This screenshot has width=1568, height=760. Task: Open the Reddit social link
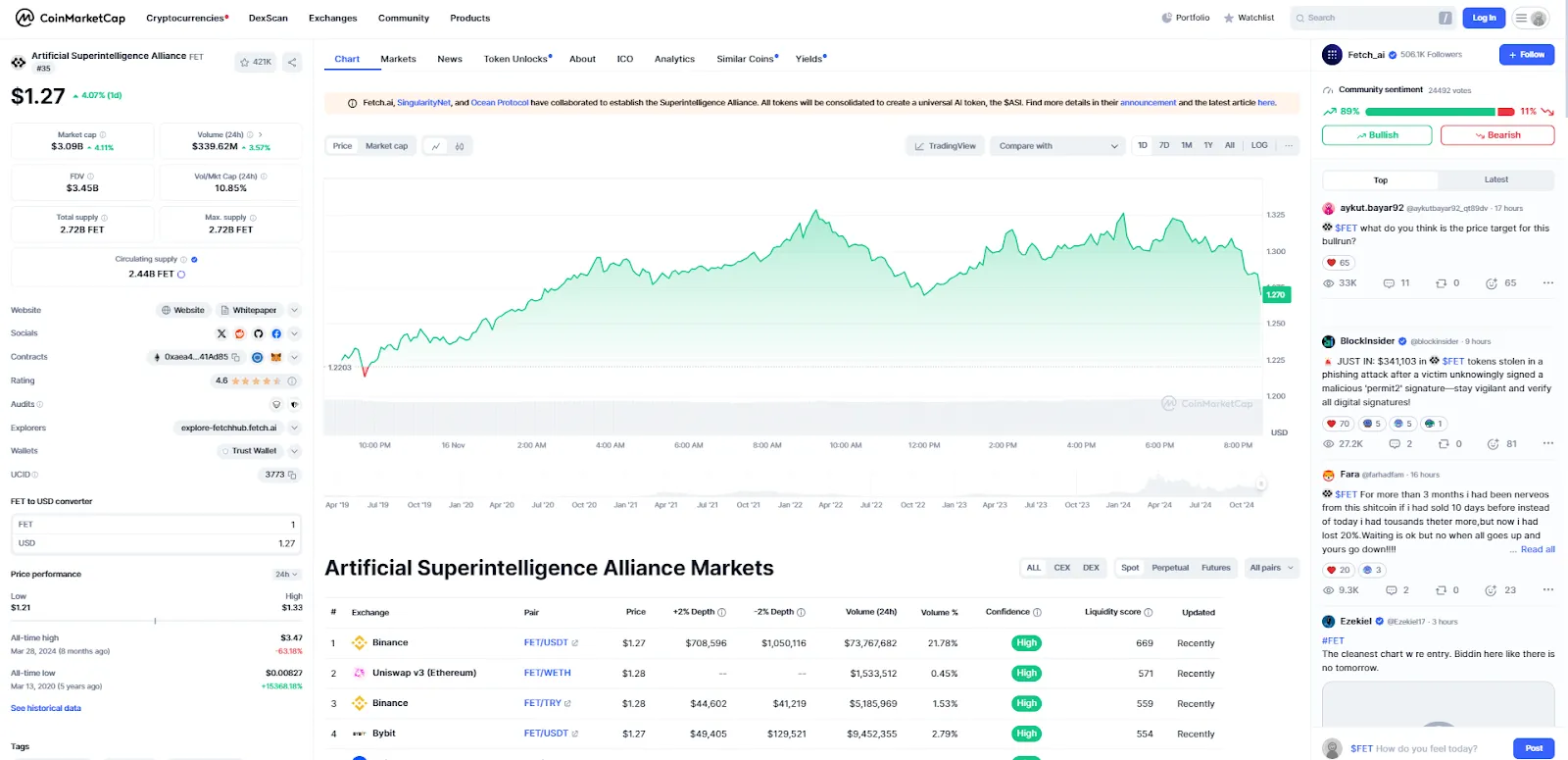pyautogui.click(x=240, y=333)
